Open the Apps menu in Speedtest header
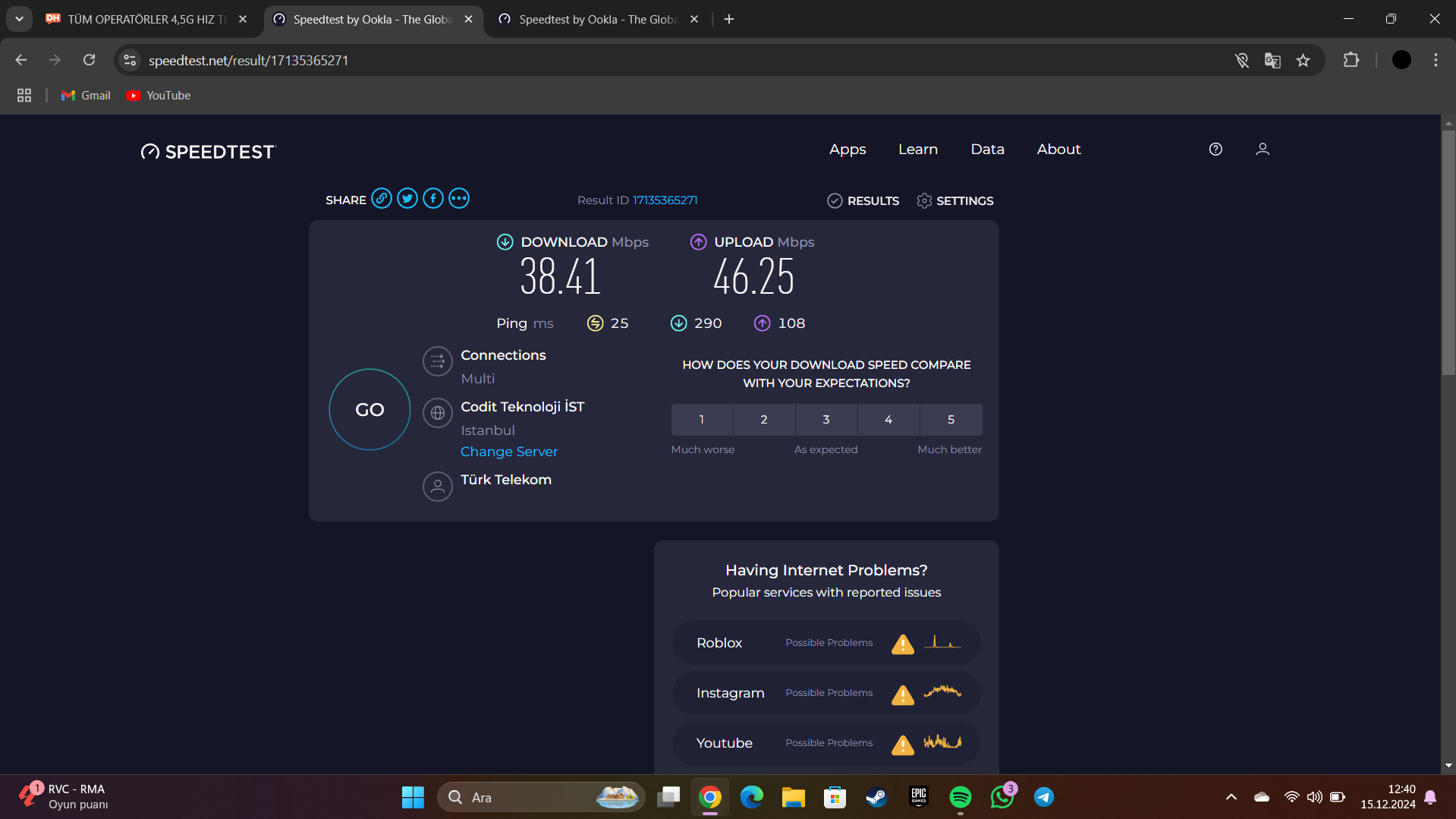 (847, 150)
